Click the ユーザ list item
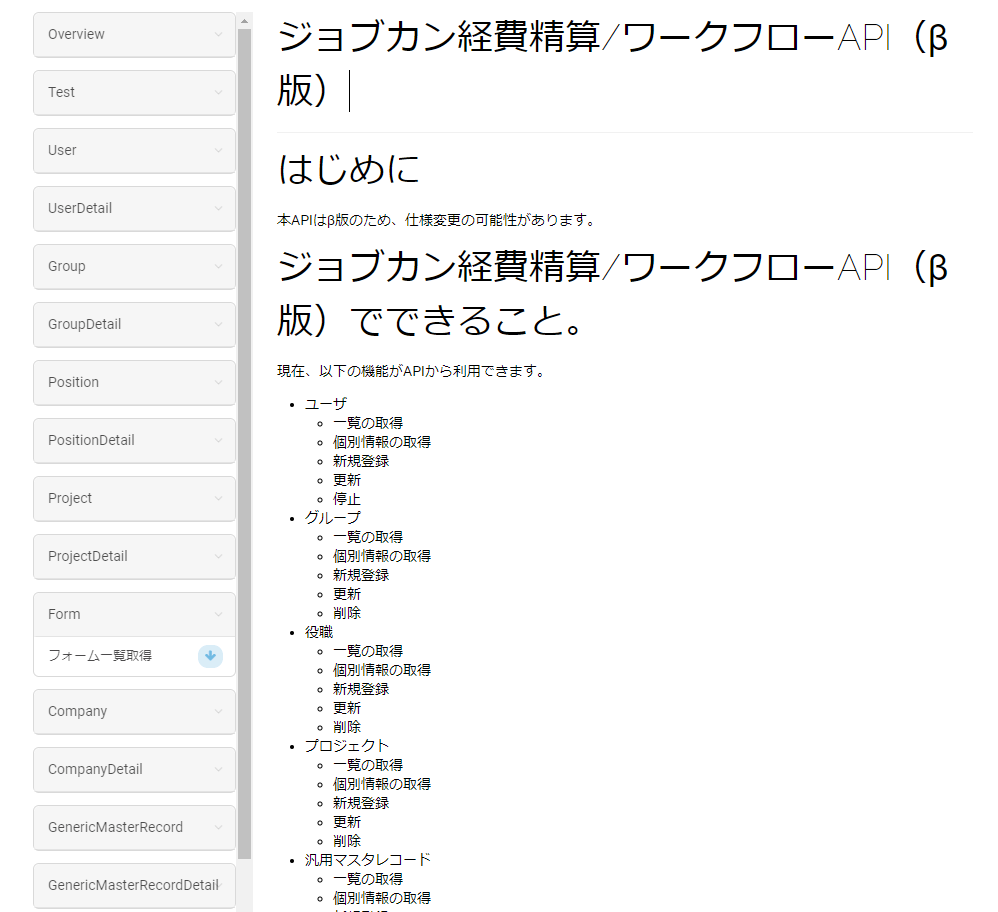 coord(326,404)
